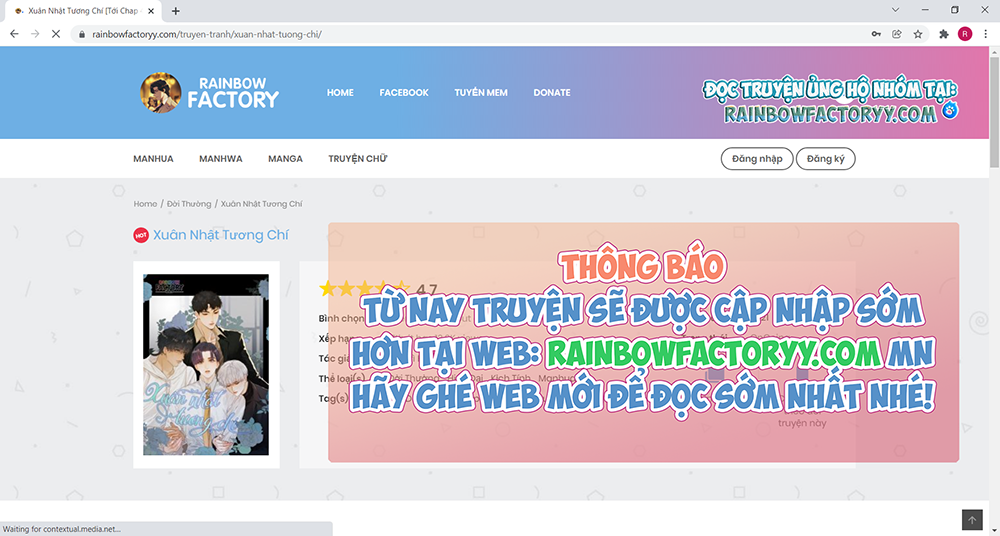Screen dimensions: 1000x536
Task: Open the Chrome extensions puzzle icon
Action: tap(944, 33)
